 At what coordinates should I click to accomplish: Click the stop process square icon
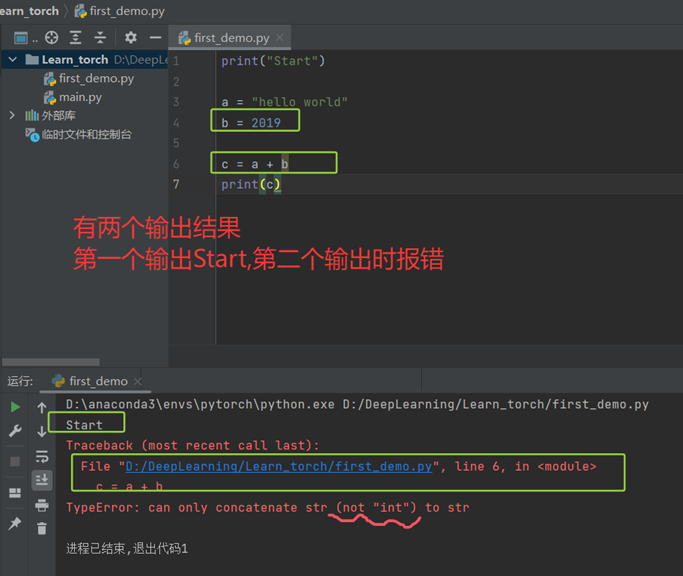pos(15,461)
